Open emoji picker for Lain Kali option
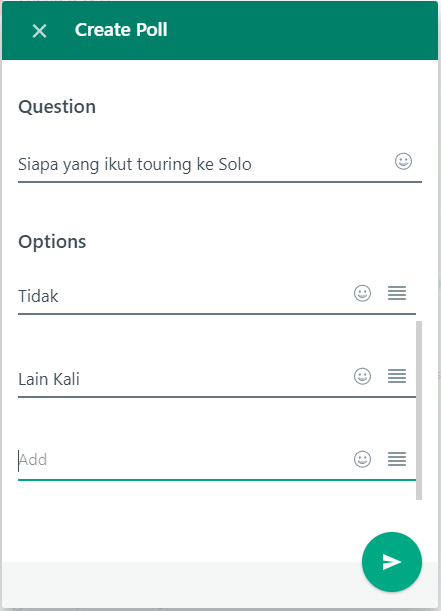Screen dimensions: 441x611 [362, 376]
